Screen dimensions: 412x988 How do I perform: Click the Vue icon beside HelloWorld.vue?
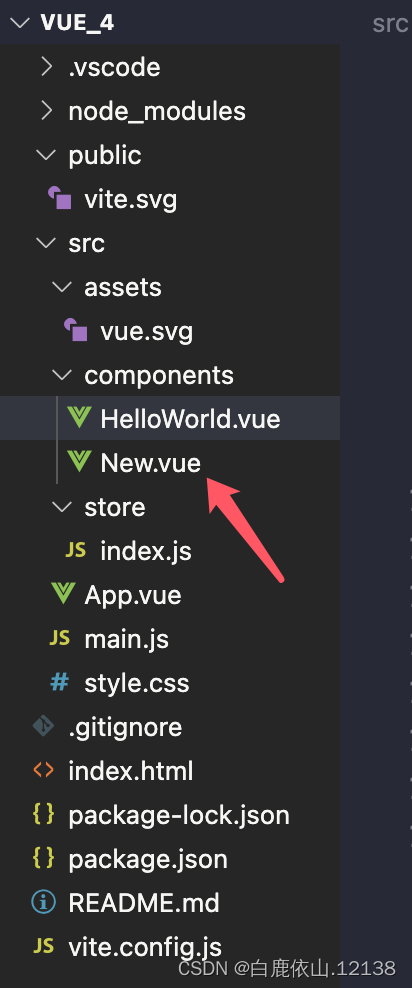point(79,418)
